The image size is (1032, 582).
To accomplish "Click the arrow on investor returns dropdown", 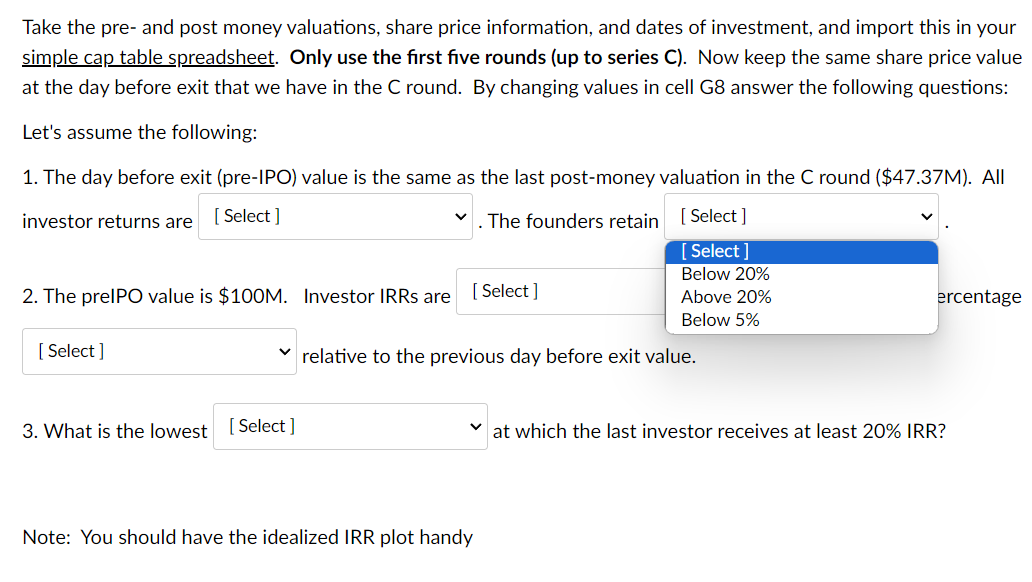I will pos(460,216).
